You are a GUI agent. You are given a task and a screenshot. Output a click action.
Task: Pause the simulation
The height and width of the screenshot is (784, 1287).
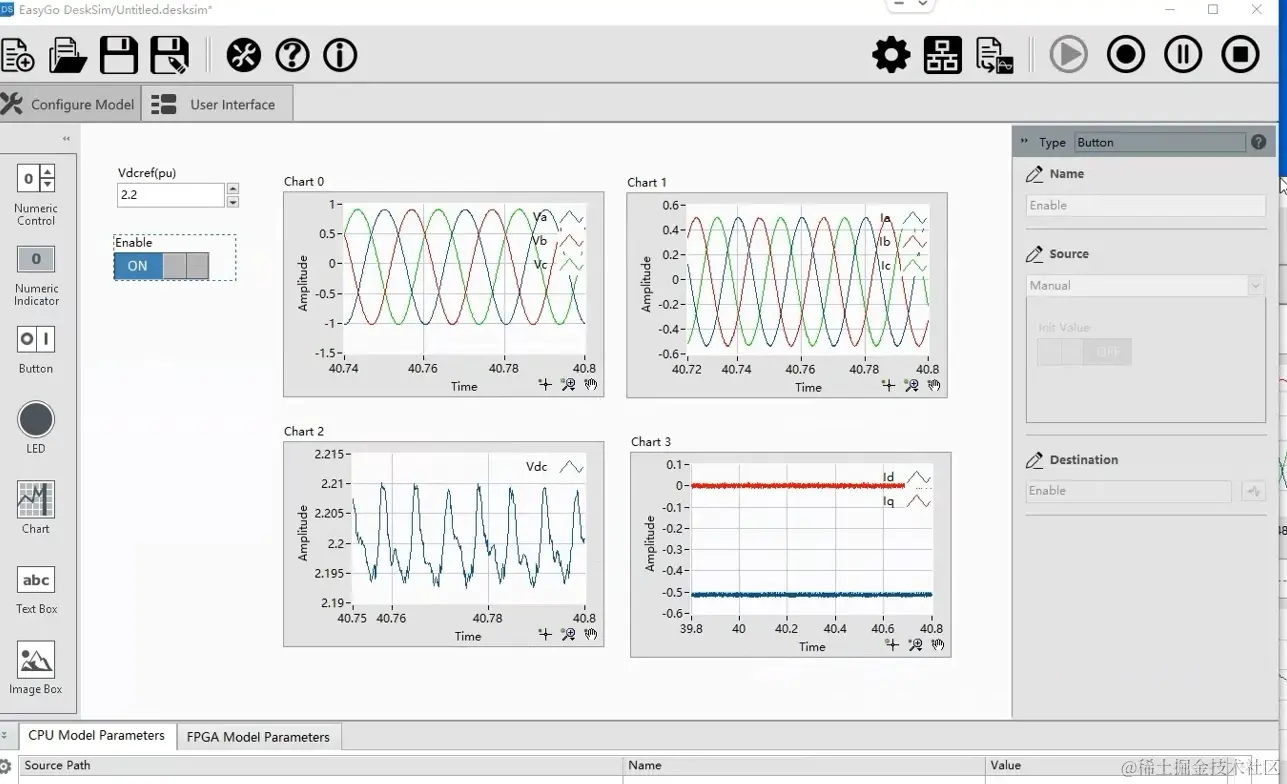coord(1183,54)
